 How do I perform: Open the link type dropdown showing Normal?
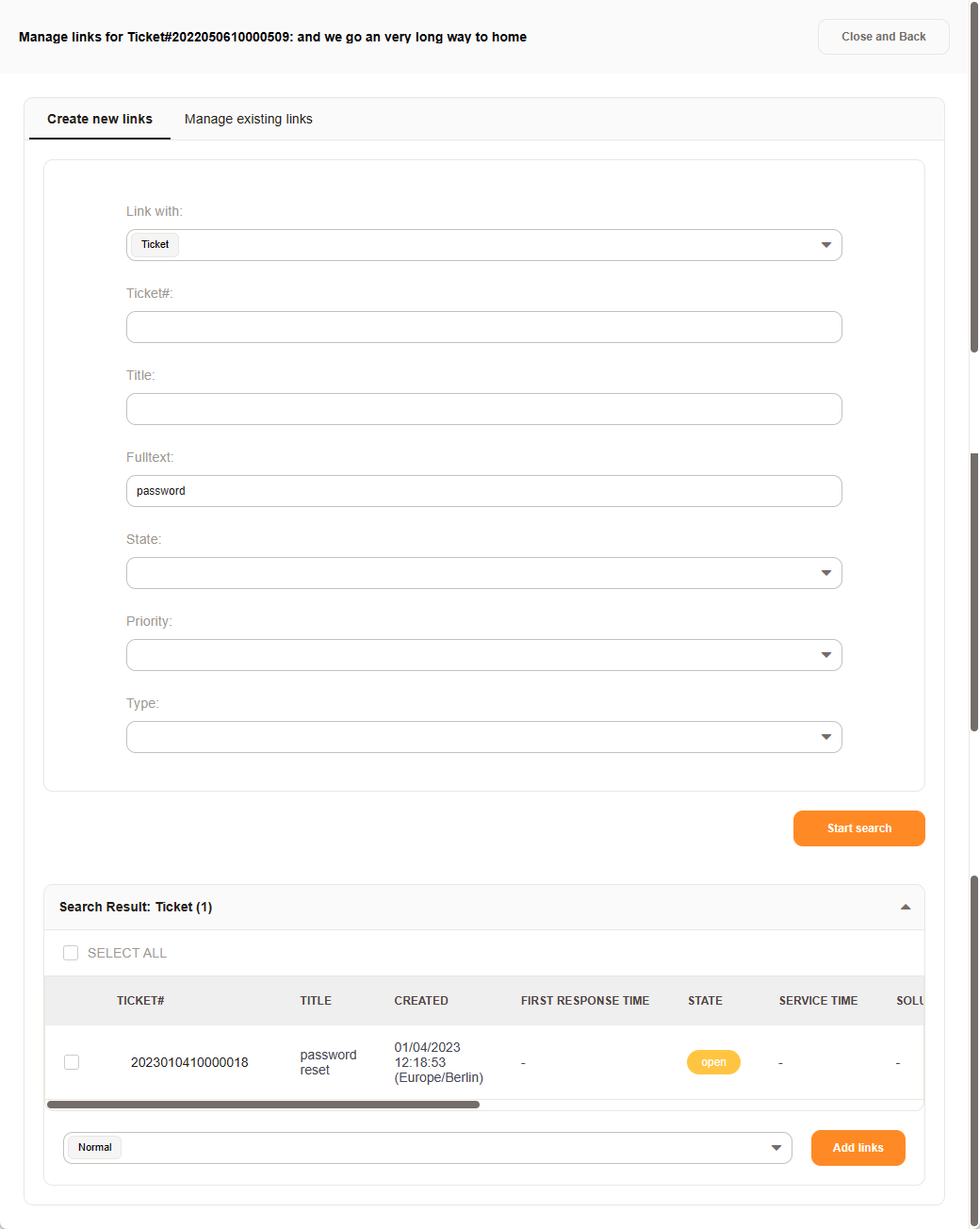point(775,1147)
